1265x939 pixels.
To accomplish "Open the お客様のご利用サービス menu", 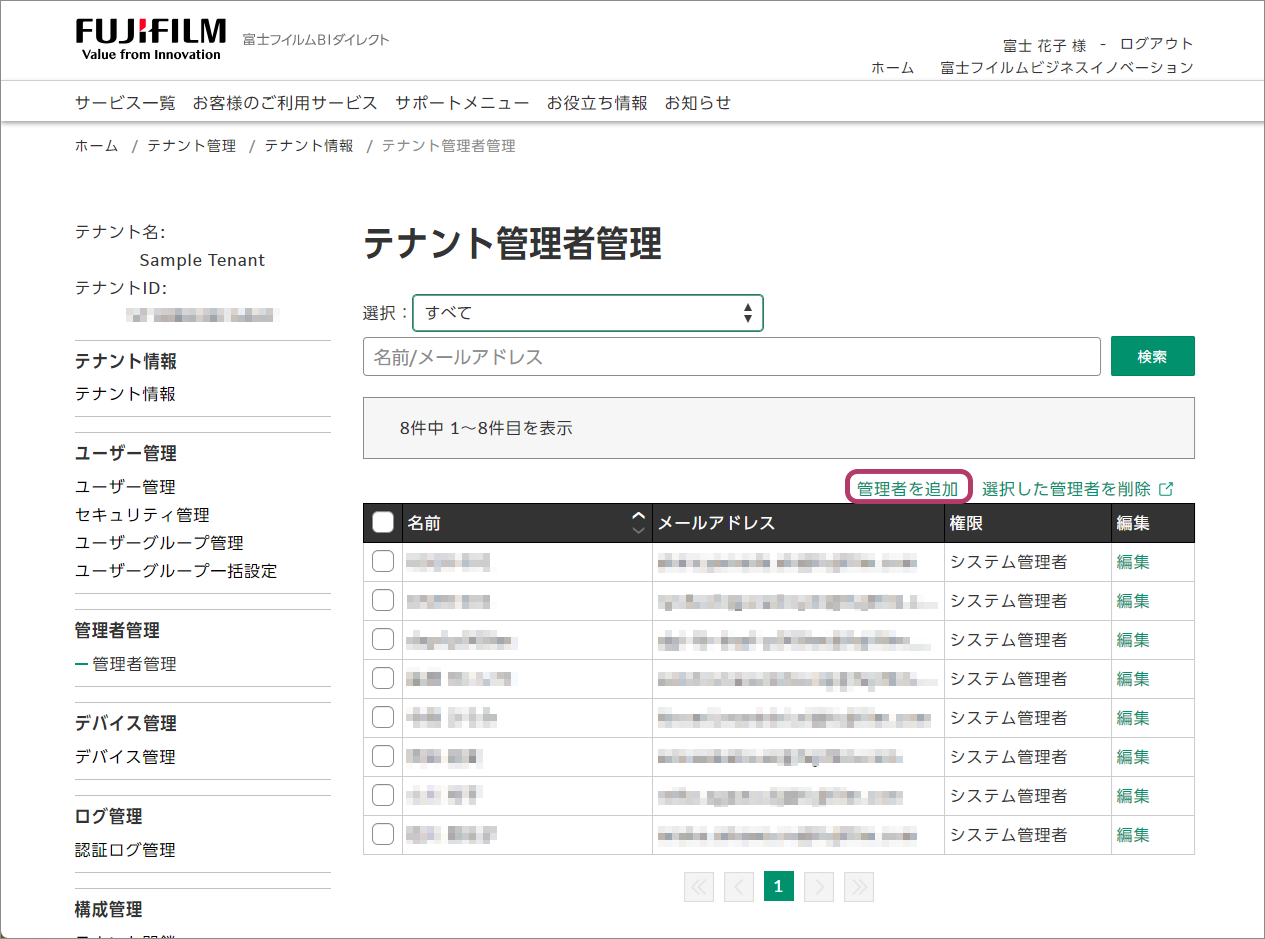I will point(285,103).
